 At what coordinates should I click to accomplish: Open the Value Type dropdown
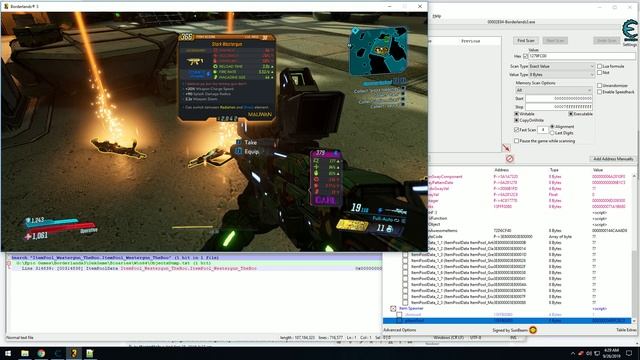pyautogui.click(x=561, y=75)
